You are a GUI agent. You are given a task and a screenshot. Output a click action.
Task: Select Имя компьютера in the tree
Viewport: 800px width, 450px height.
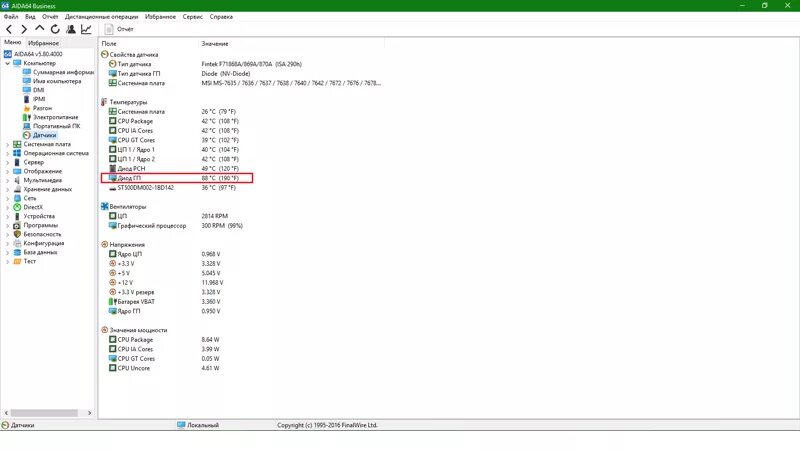[52, 81]
